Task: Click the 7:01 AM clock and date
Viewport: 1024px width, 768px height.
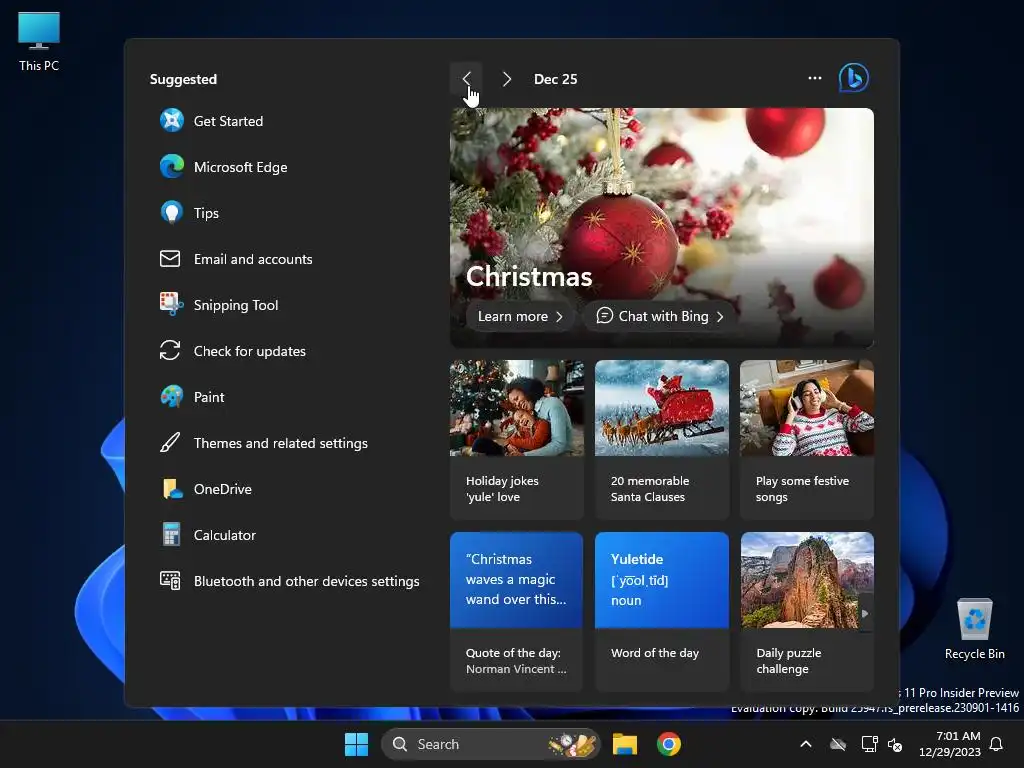Action: [950, 744]
